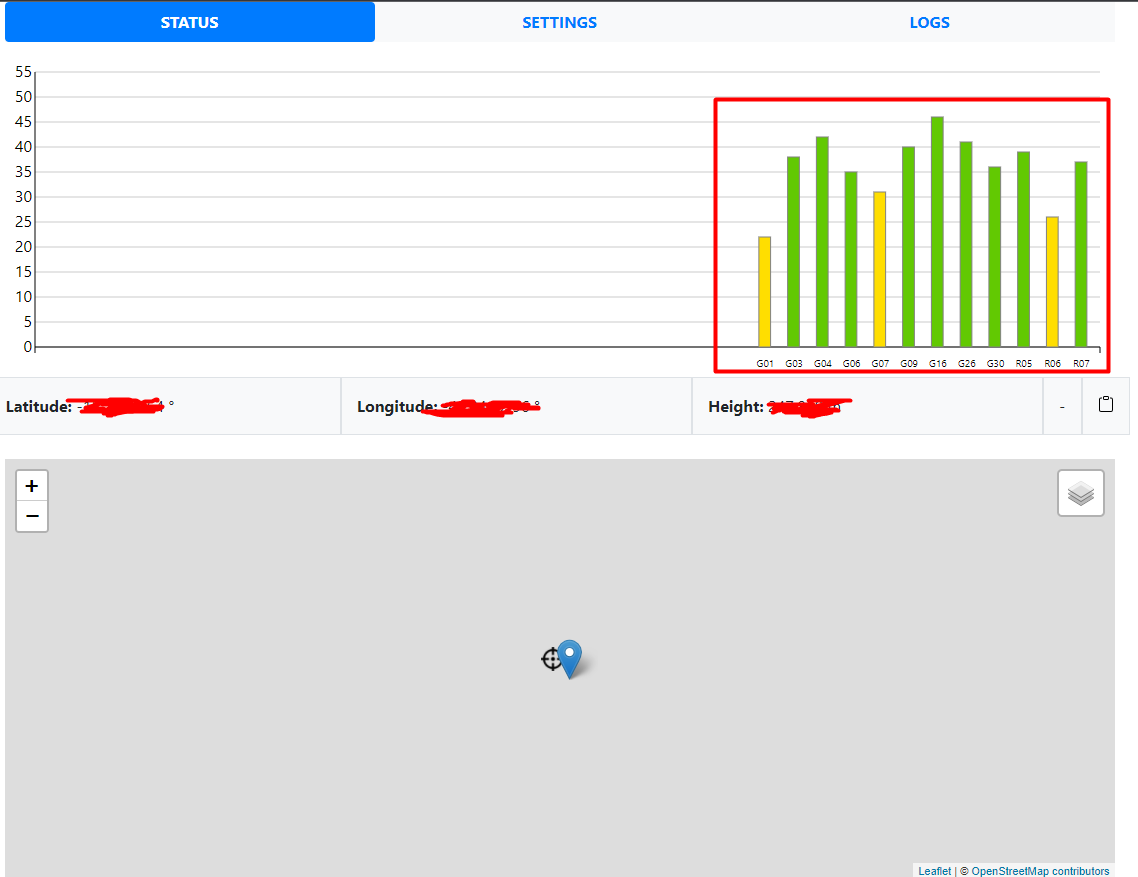Click the G07 yellow signal bar
The width and height of the screenshot is (1138, 877).
[880, 269]
